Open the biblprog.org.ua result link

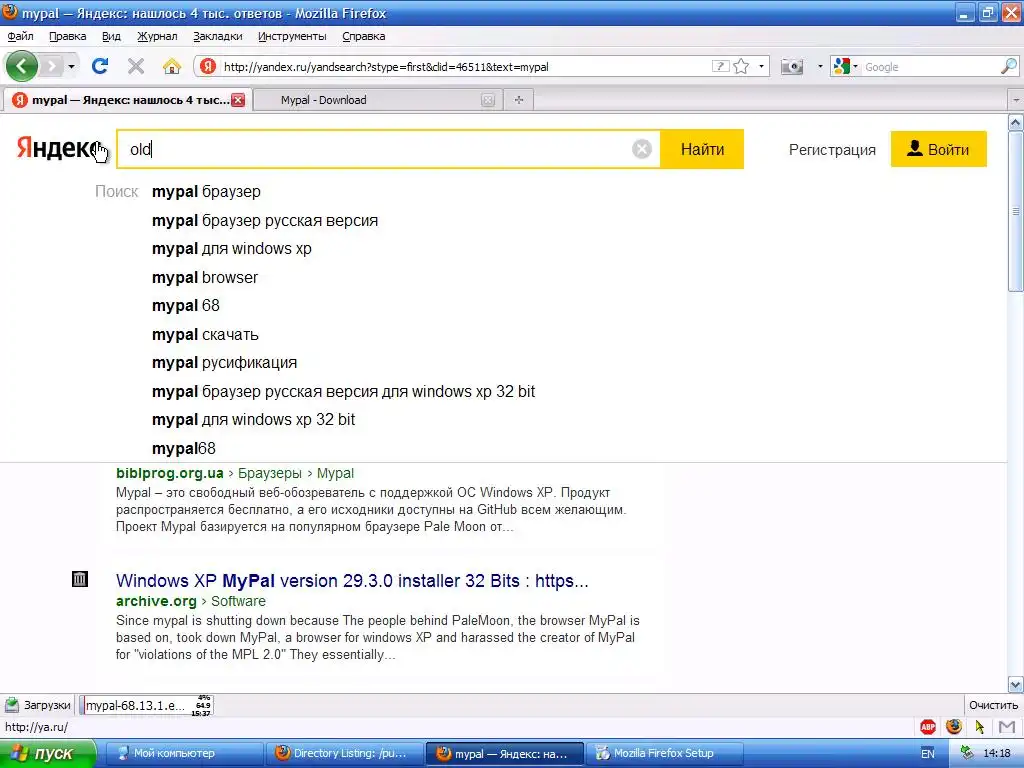(x=170, y=473)
